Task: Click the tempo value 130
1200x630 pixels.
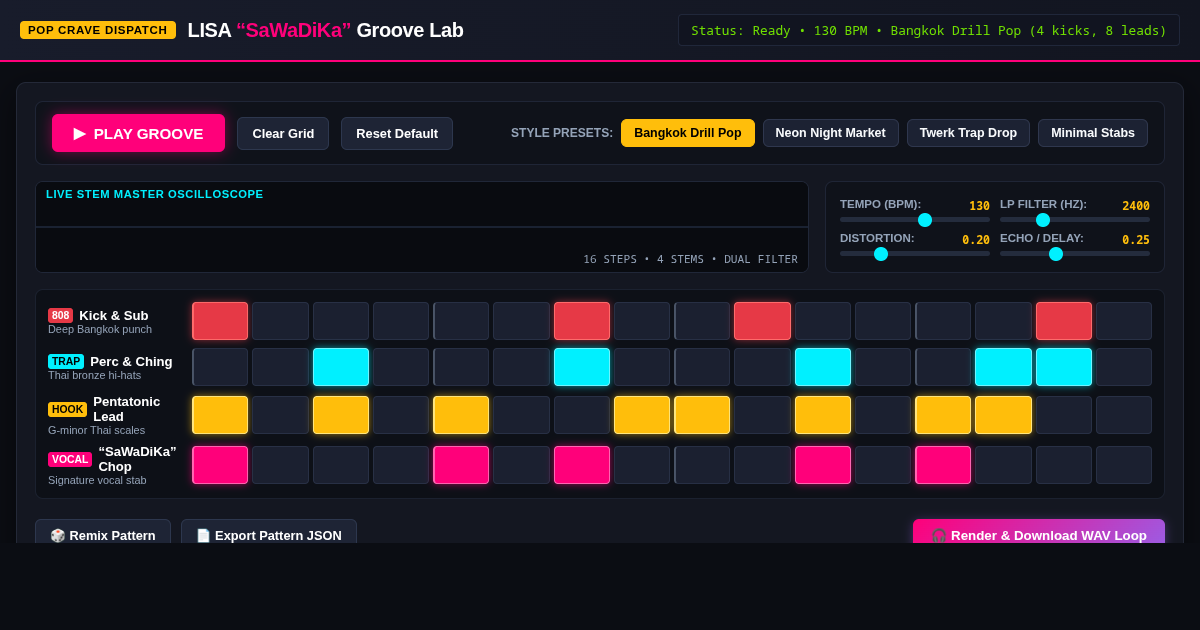Action: (979, 206)
